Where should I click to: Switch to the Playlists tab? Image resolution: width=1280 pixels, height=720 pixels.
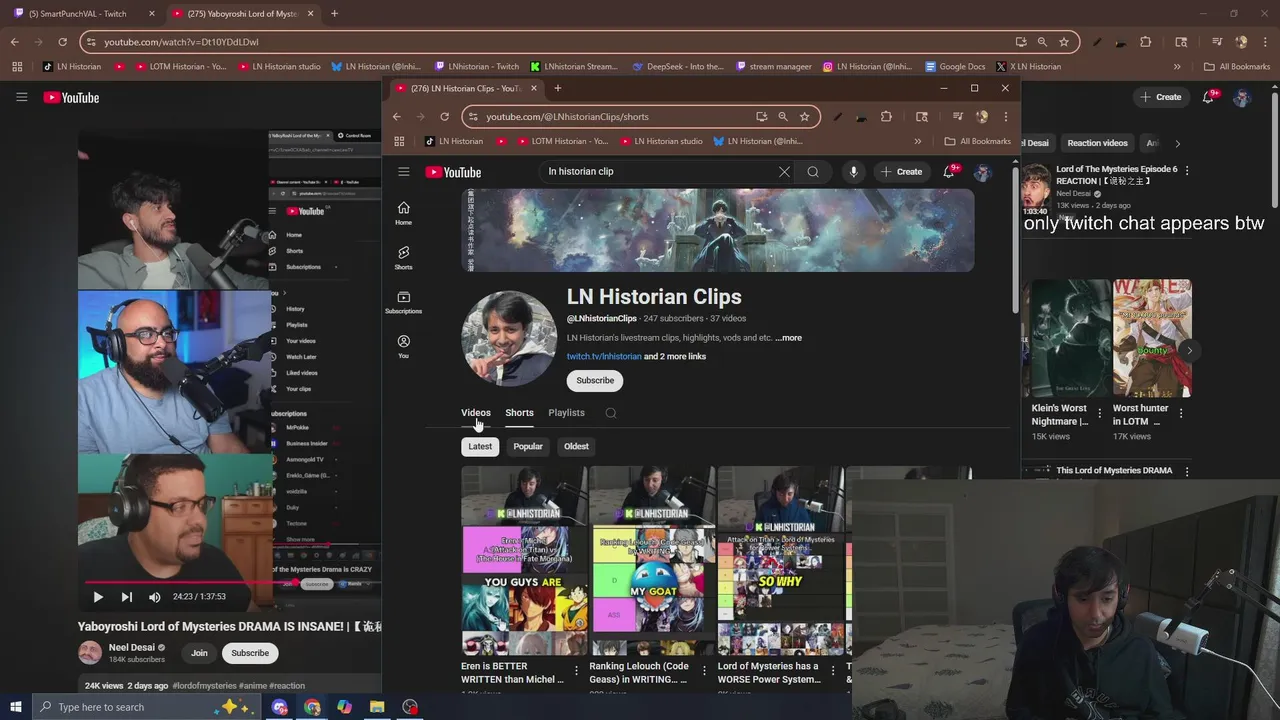[566, 413]
